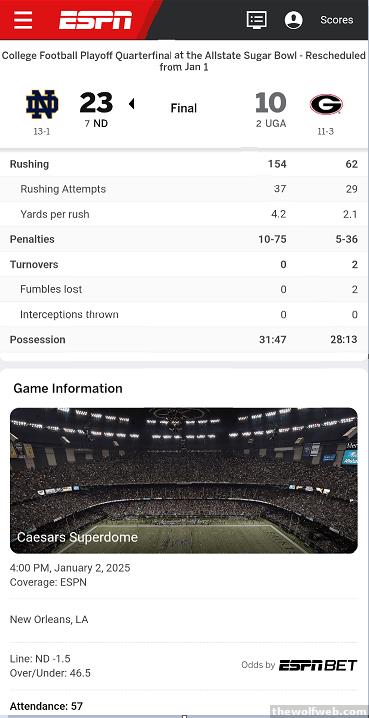Viewport: 369px width, 718px height.
Task: Select the UGA team abbreviation
Action: [276, 123]
